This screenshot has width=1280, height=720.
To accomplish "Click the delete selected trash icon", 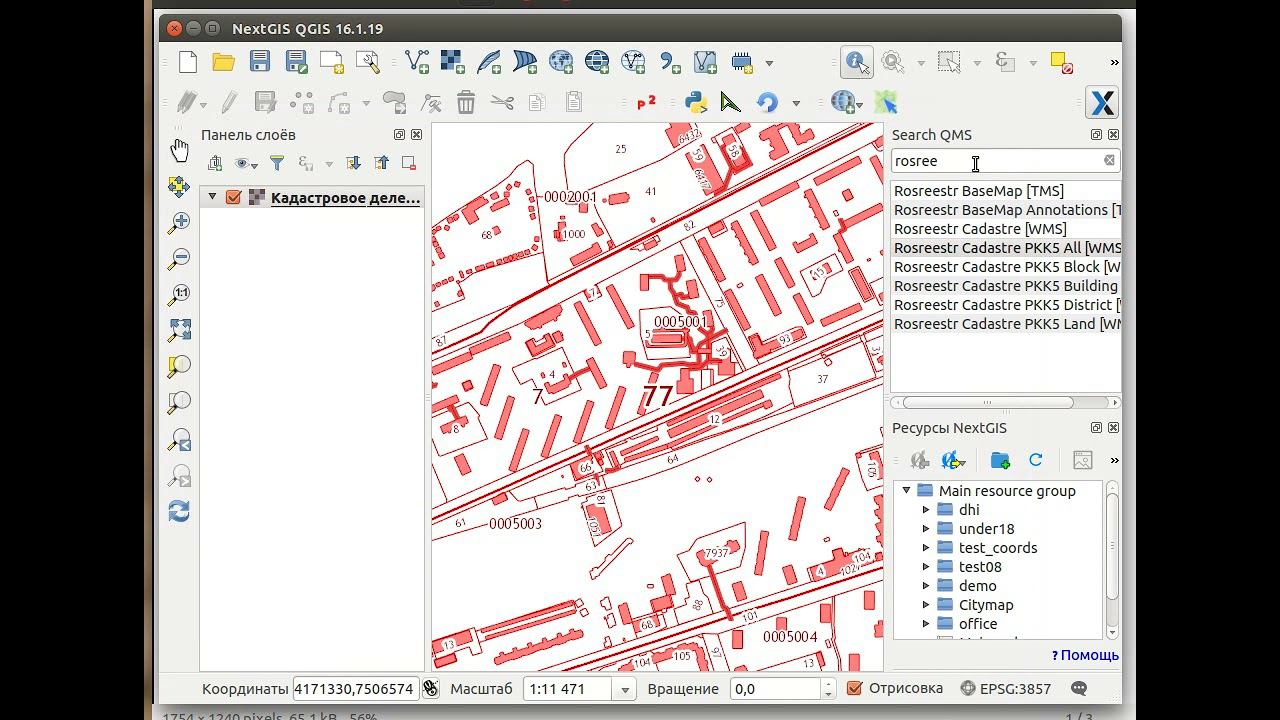I will 466,102.
